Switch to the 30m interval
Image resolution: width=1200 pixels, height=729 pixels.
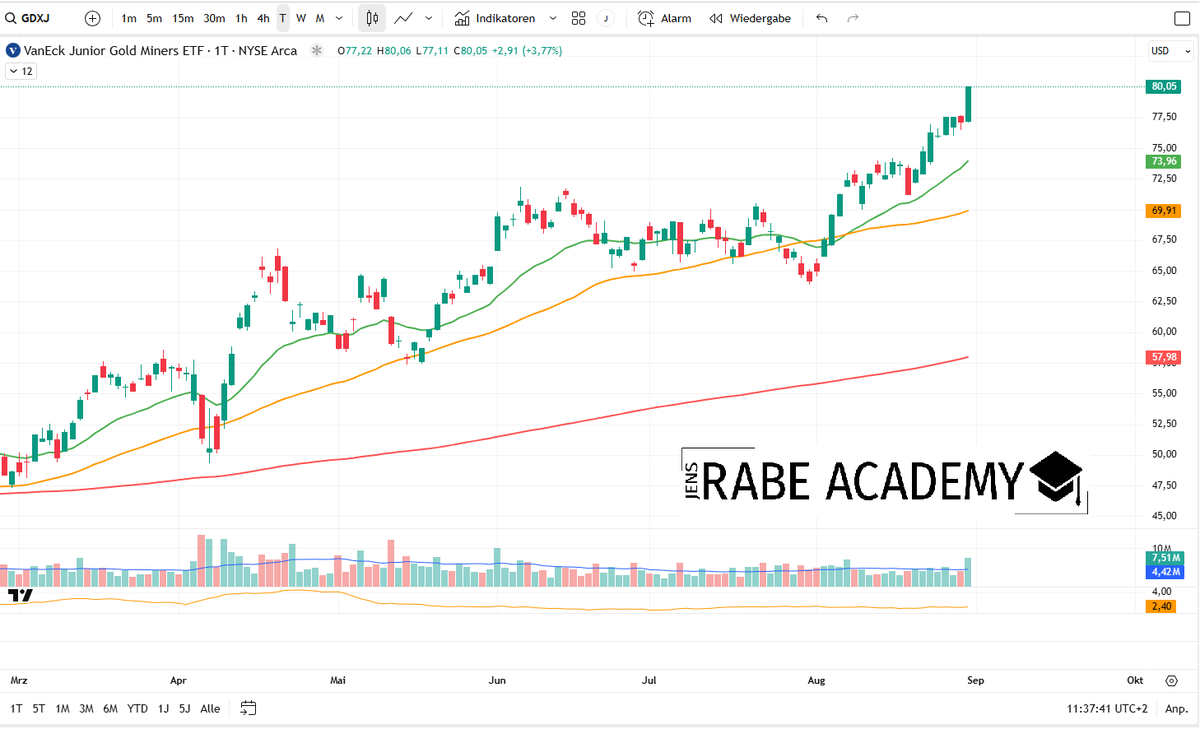click(x=214, y=18)
